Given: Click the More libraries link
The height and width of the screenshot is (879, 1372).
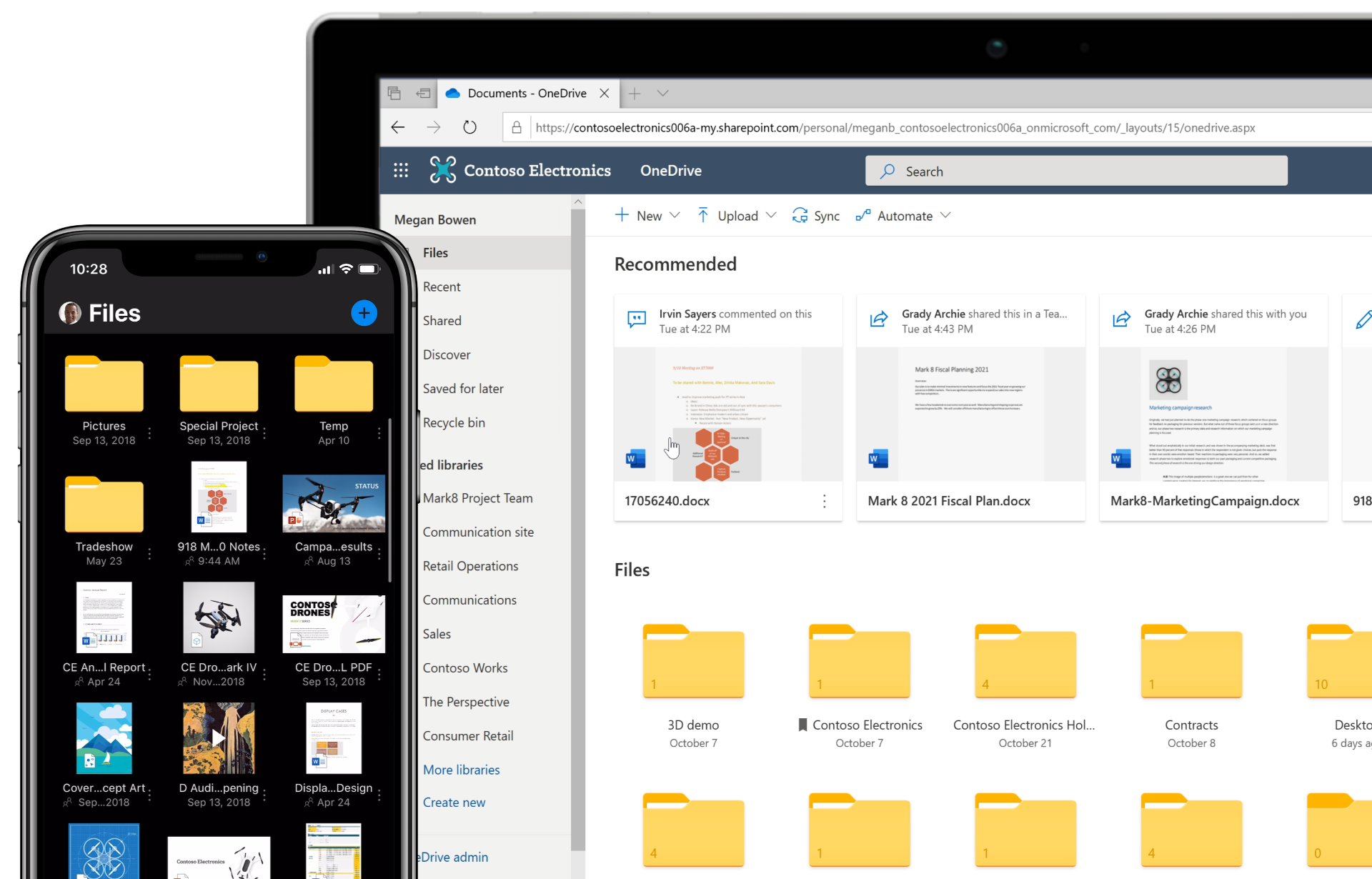Looking at the screenshot, I should (461, 769).
